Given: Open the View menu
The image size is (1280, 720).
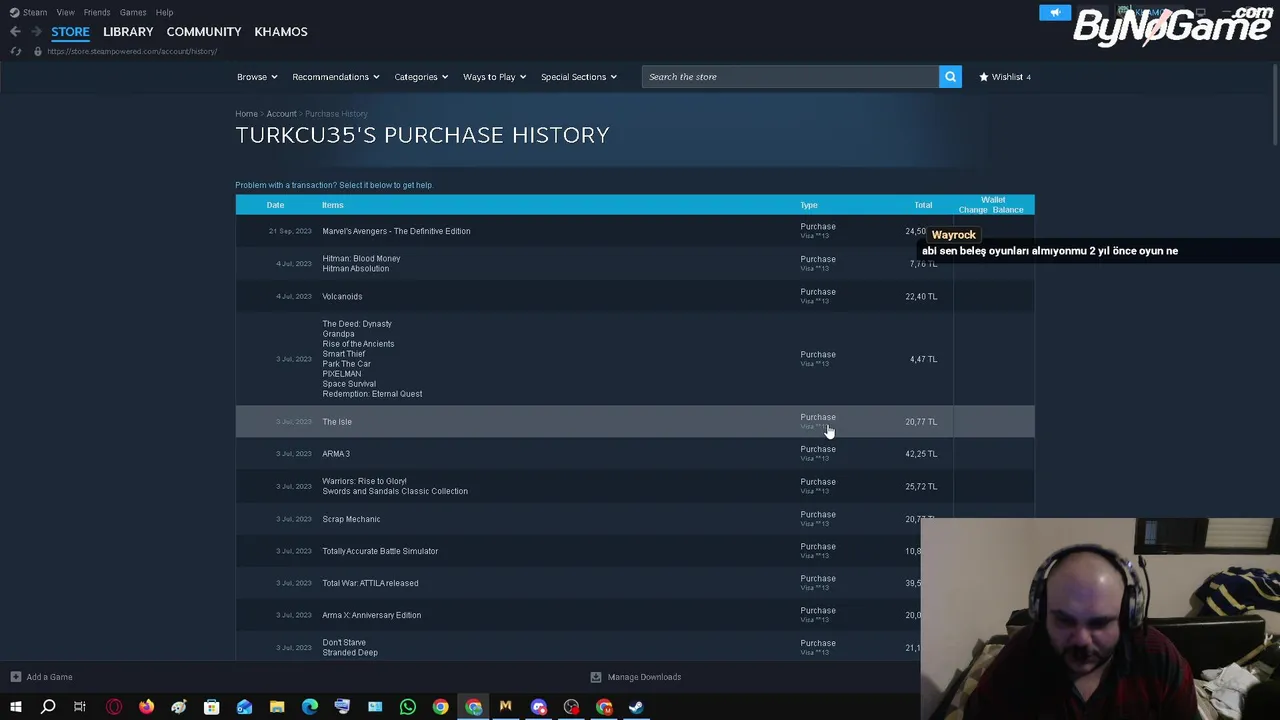Looking at the screenshot, I should [x=65, y=13].
